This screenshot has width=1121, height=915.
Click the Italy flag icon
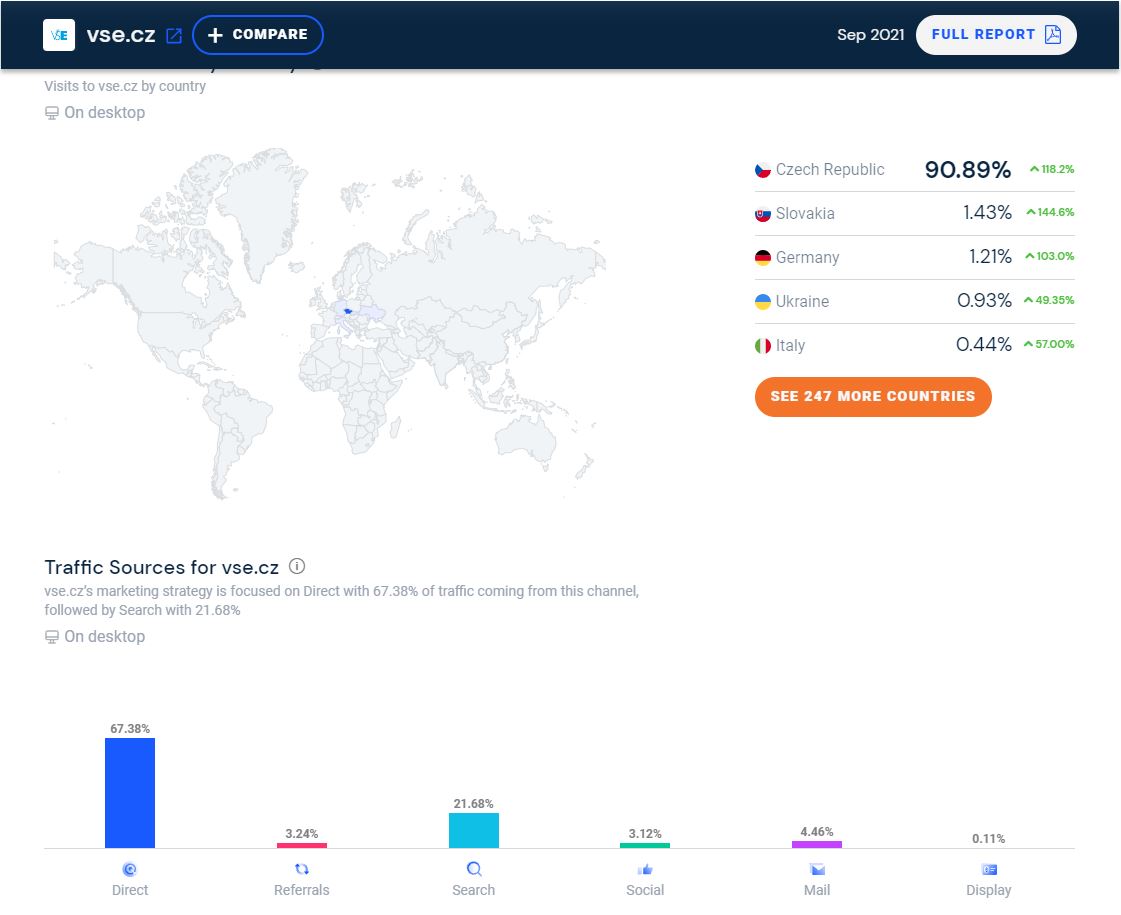coord(763,346)
